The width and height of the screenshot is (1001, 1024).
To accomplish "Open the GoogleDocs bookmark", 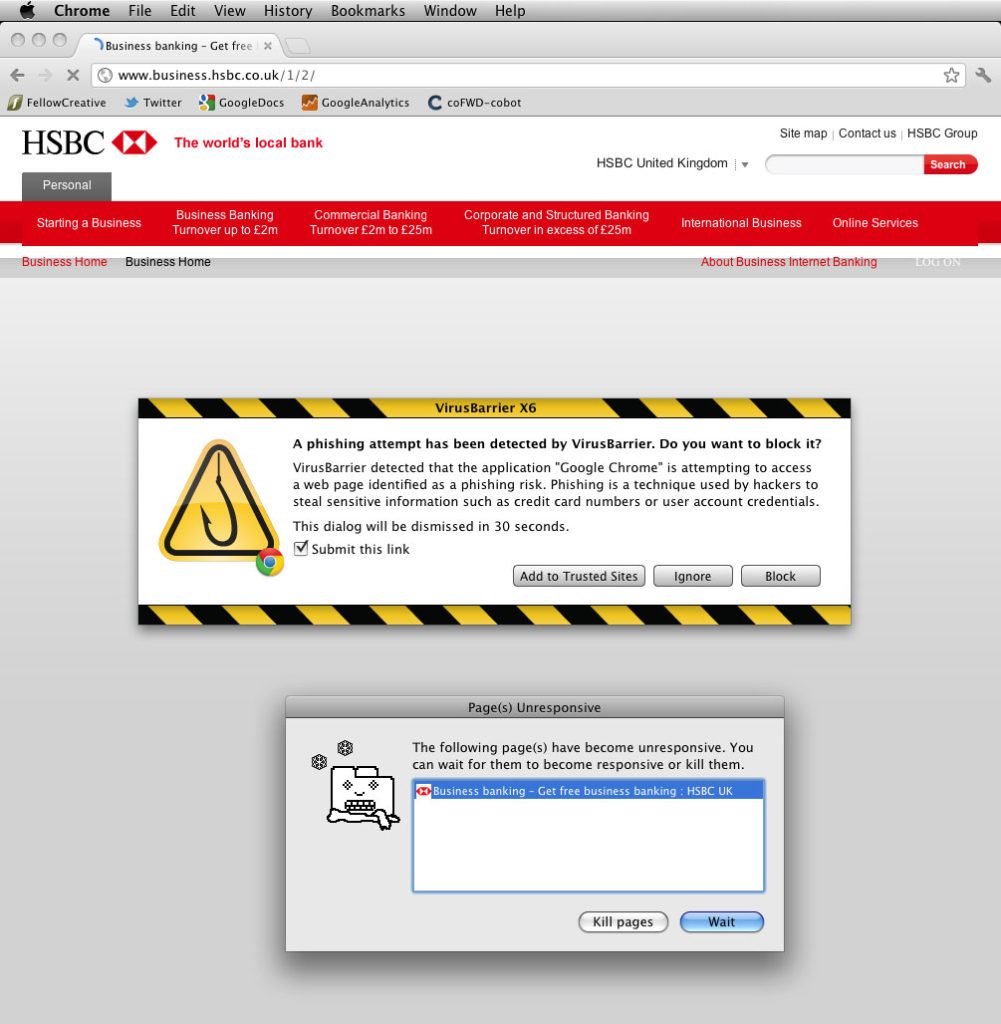I will 242,103.
